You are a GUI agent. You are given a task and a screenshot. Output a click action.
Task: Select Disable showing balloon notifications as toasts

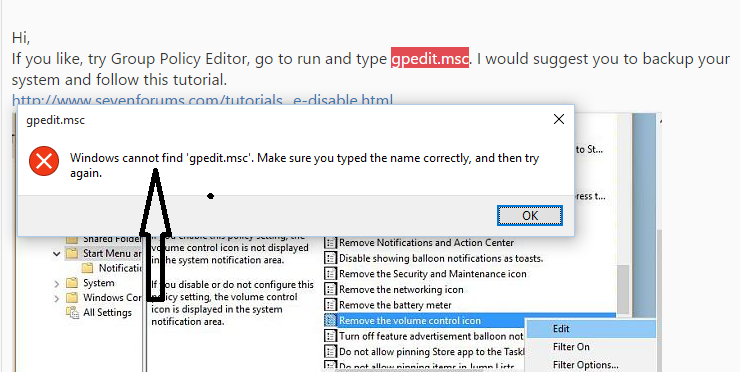pos(441,258)
